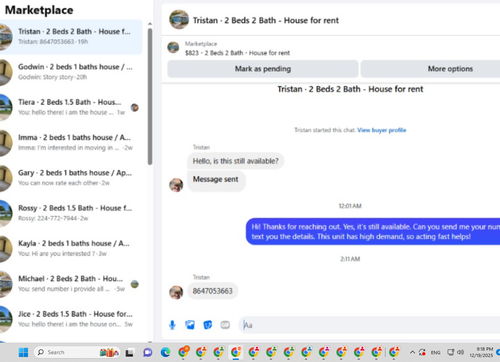The height and width of the screenshot is (362, 500).
Task: Open Microsoft Edge from the taskbar
Action: coord(165,352)
